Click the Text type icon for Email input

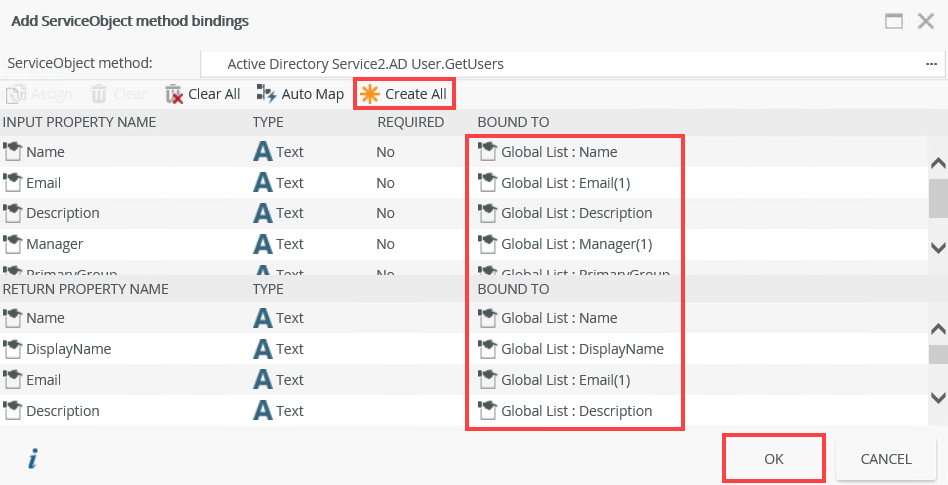[x=263, y=183]
